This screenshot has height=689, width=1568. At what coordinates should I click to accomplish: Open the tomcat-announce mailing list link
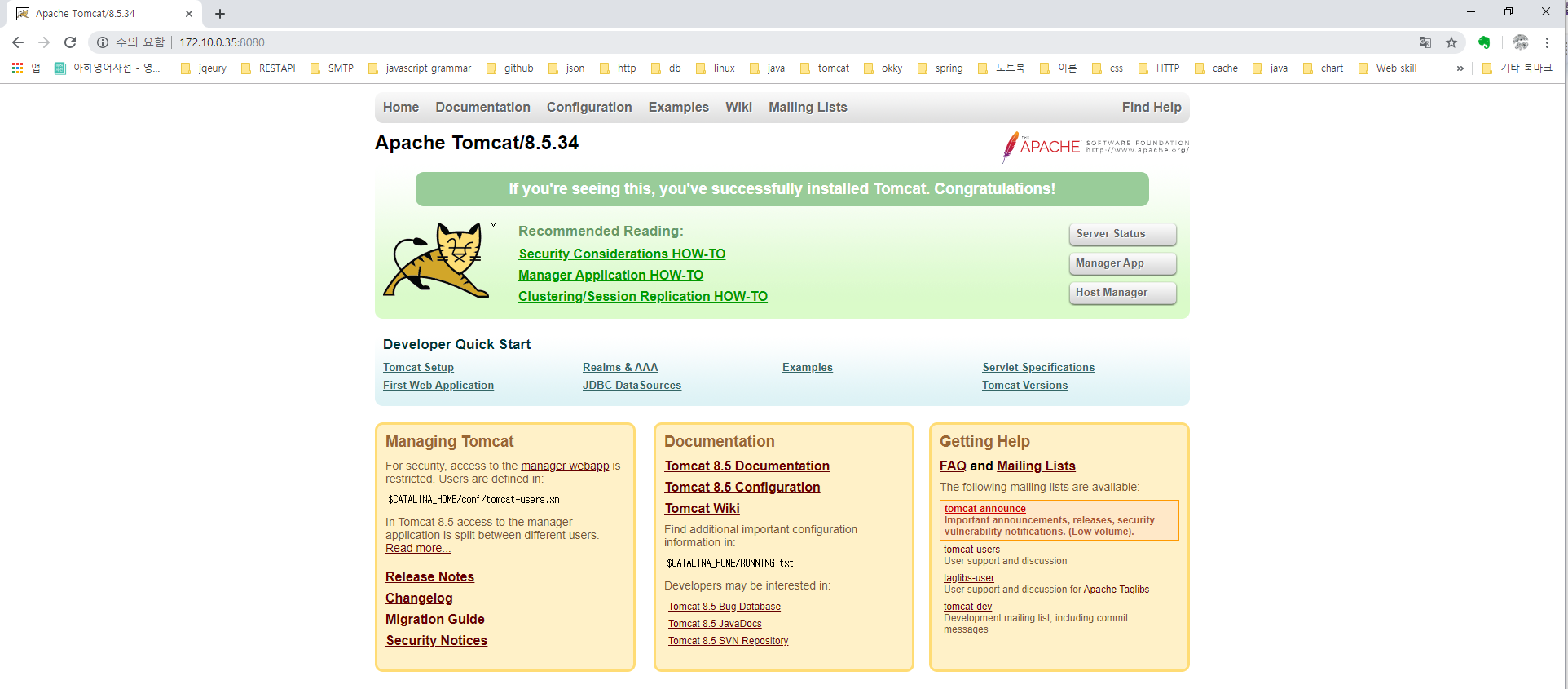pyautogui.click(x=984, y=509)
